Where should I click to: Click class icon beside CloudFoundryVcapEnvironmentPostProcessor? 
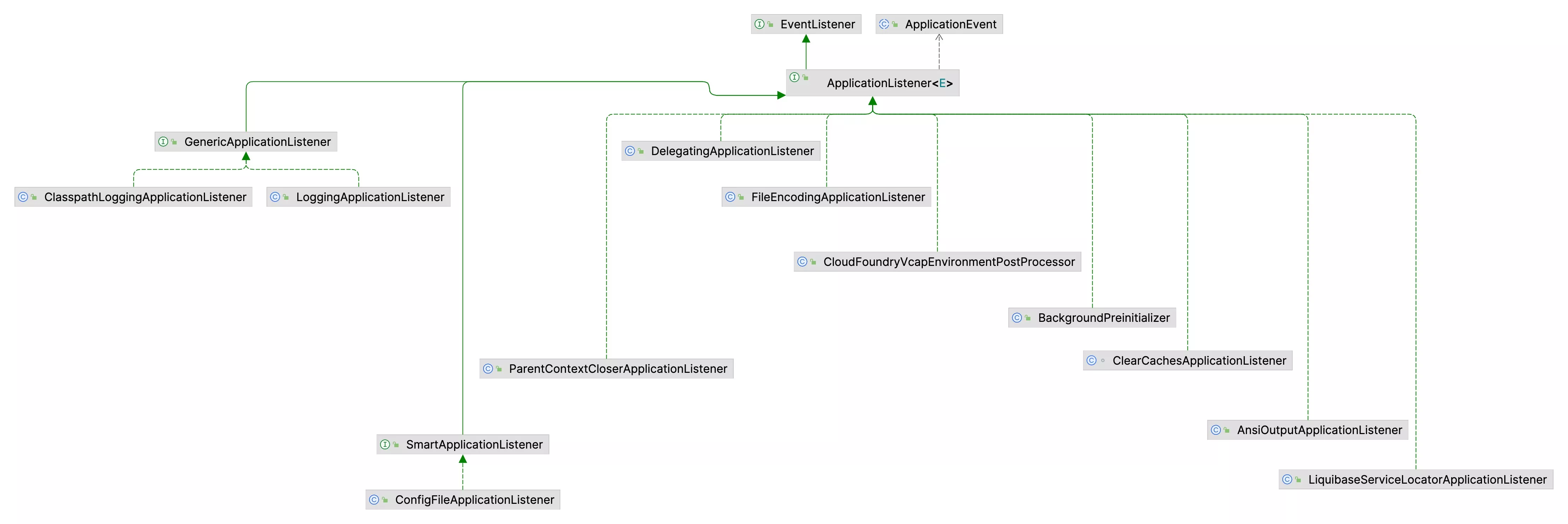click(802, 262)
